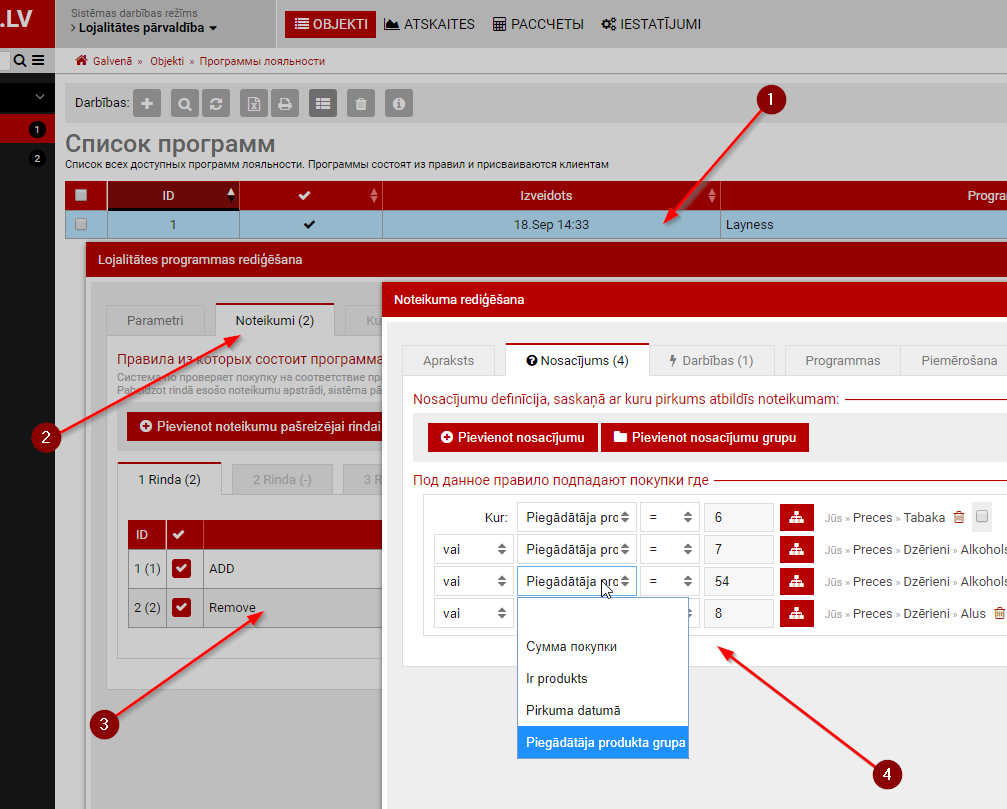The height and width of the screenshot is (809, 1007).
Task: Click the print icon in Darbības toolbar
Action: coord(284,103)
